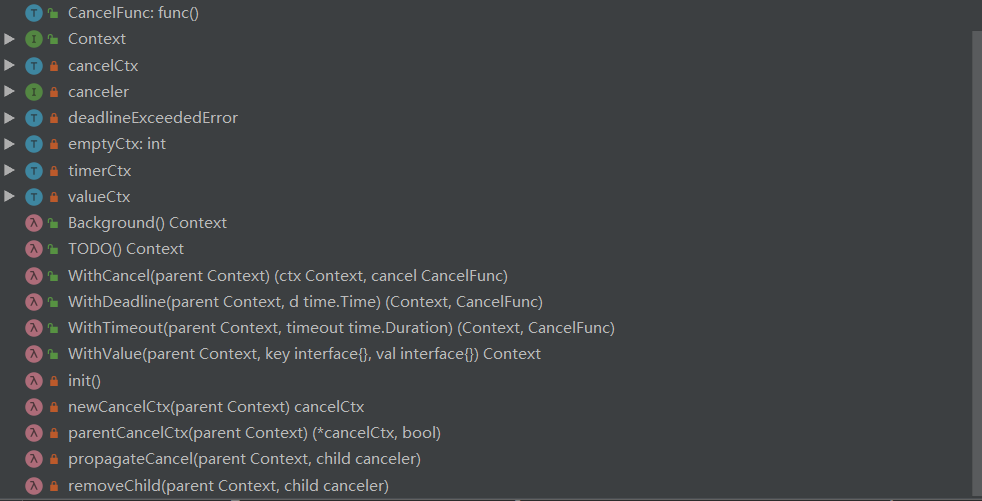Click the green unlocked icon beside WithValue
The image size is (982, 501).
coord(53,354)
